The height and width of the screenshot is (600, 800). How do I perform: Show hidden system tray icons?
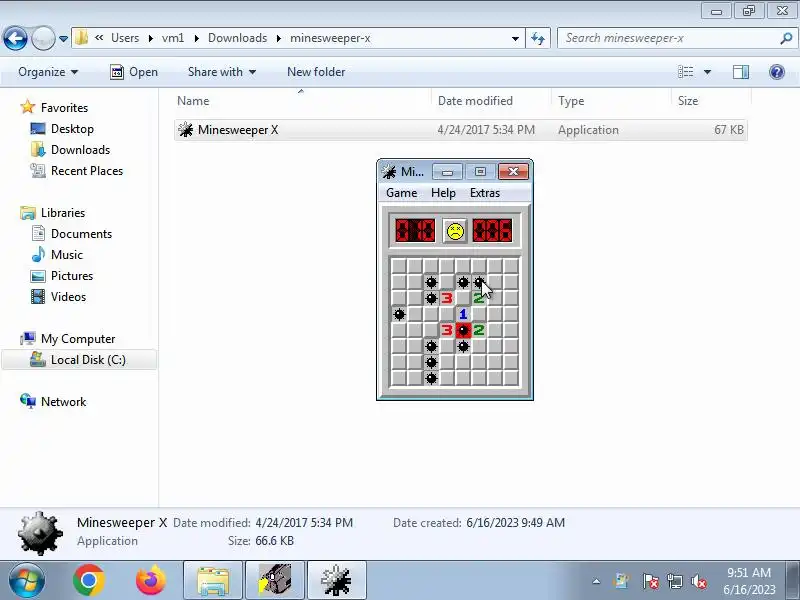[x=596, y=581]
